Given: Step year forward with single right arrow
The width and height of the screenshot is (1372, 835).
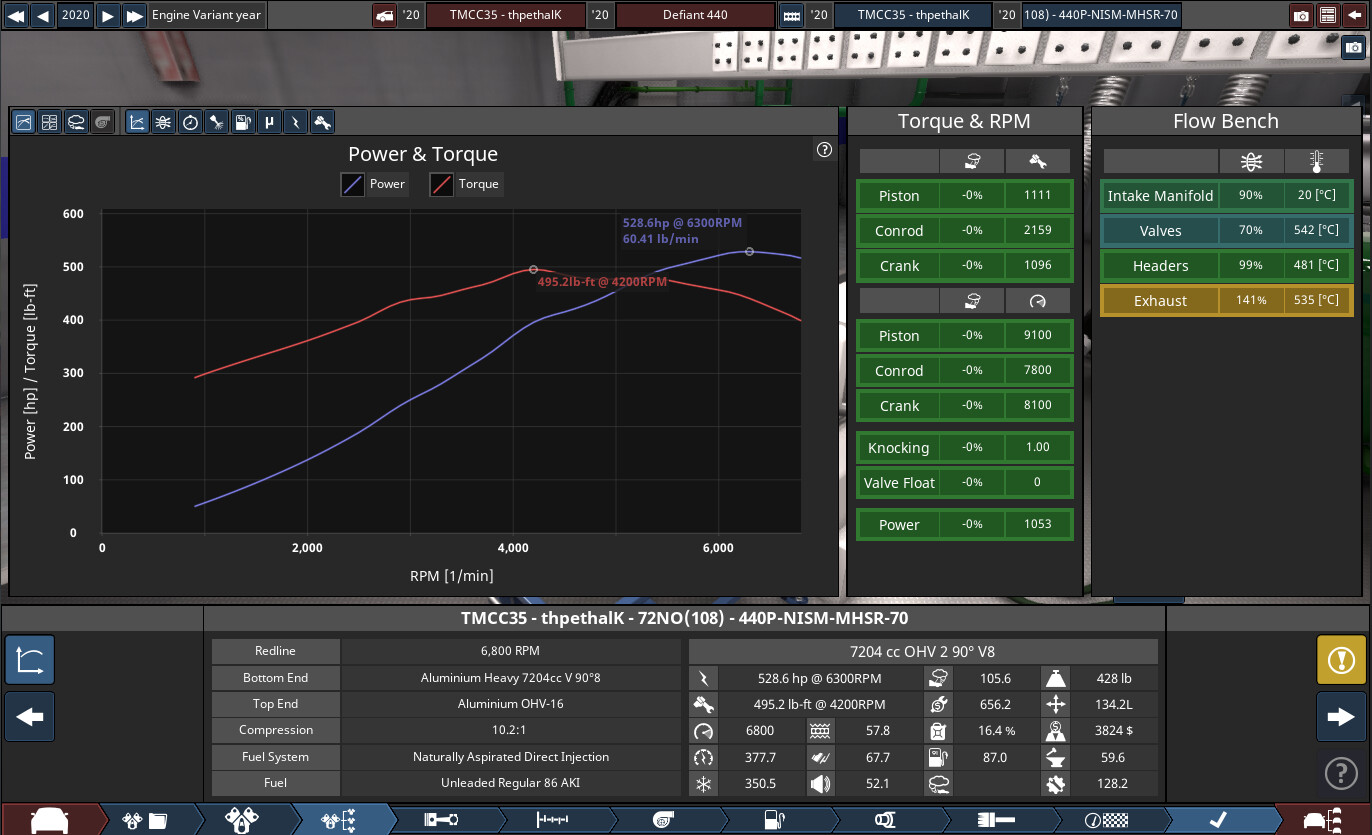Looking at the screenshot, I should (x=108, y=15).
